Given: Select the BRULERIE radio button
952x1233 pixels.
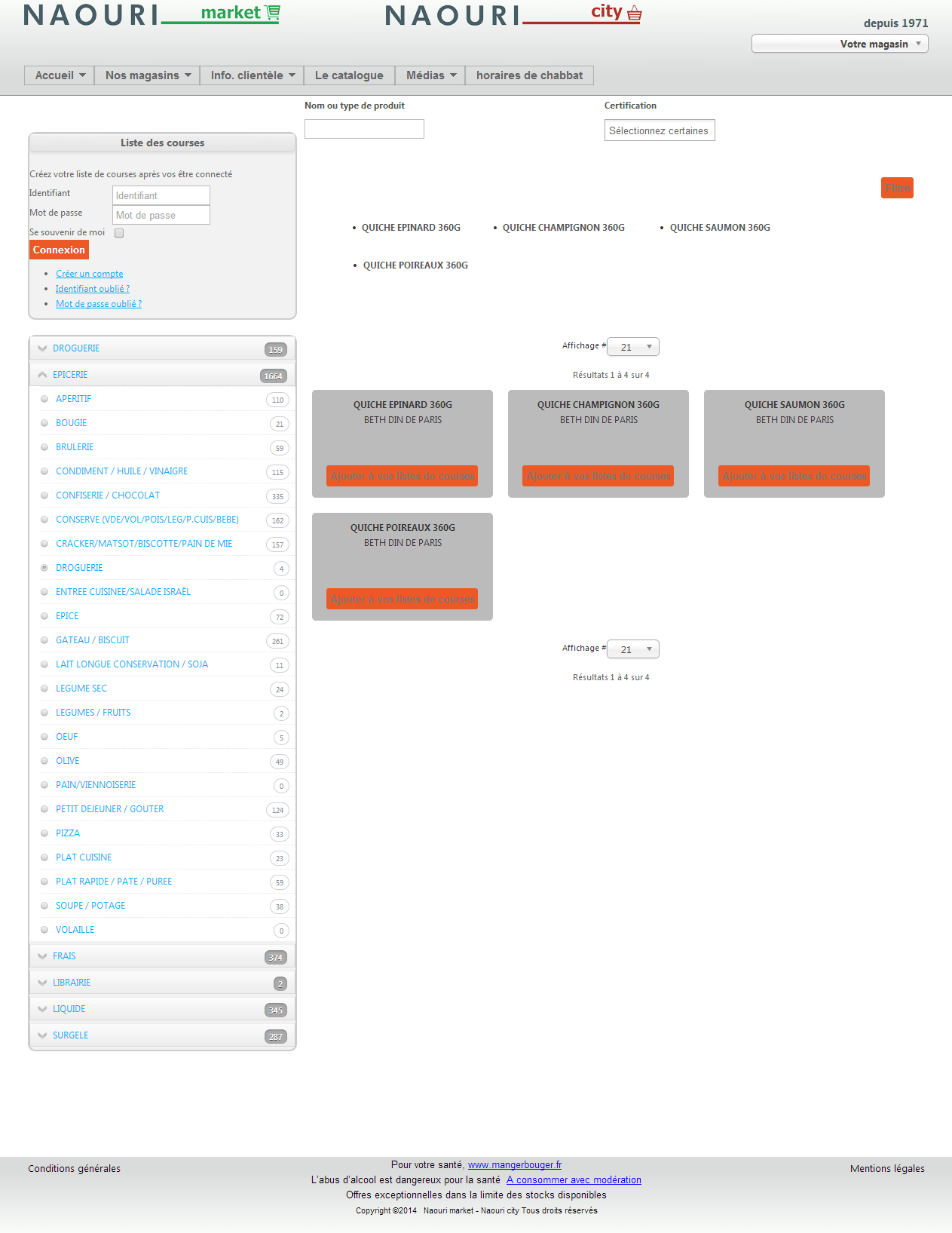Looking at the screenshot, I should (44, 447).
